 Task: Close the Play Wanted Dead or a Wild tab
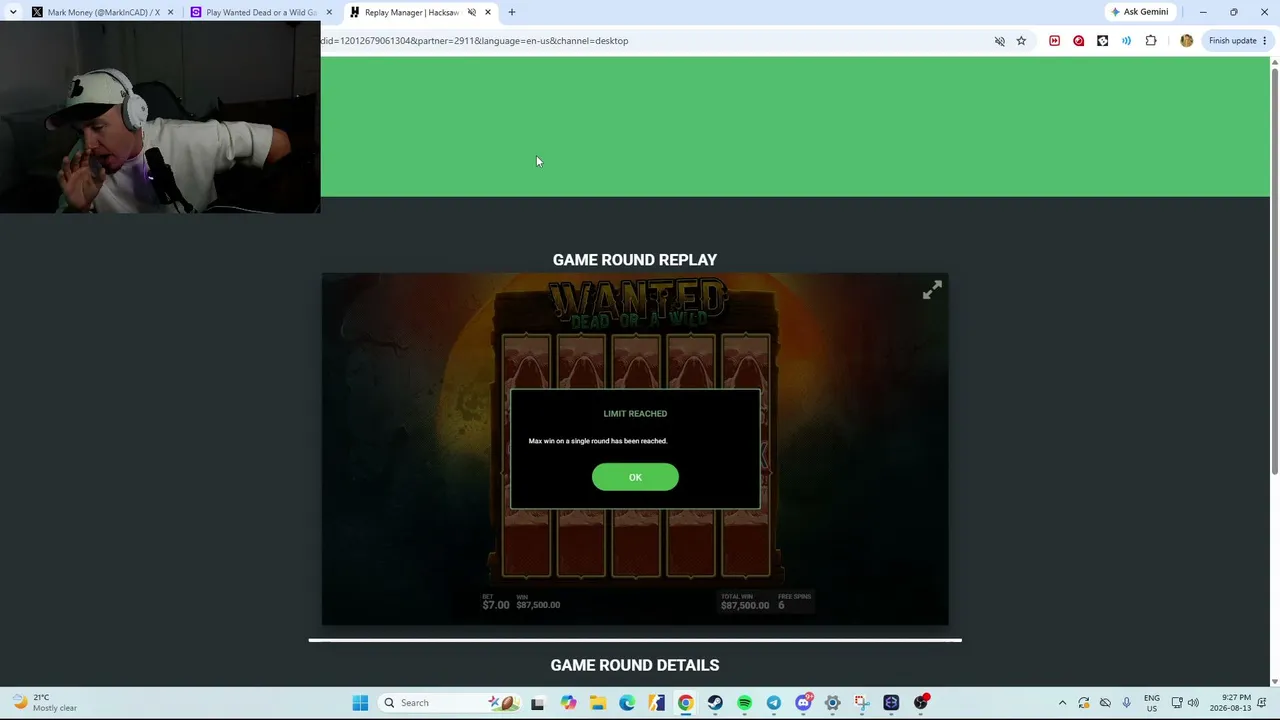click(x=329, y=12)
